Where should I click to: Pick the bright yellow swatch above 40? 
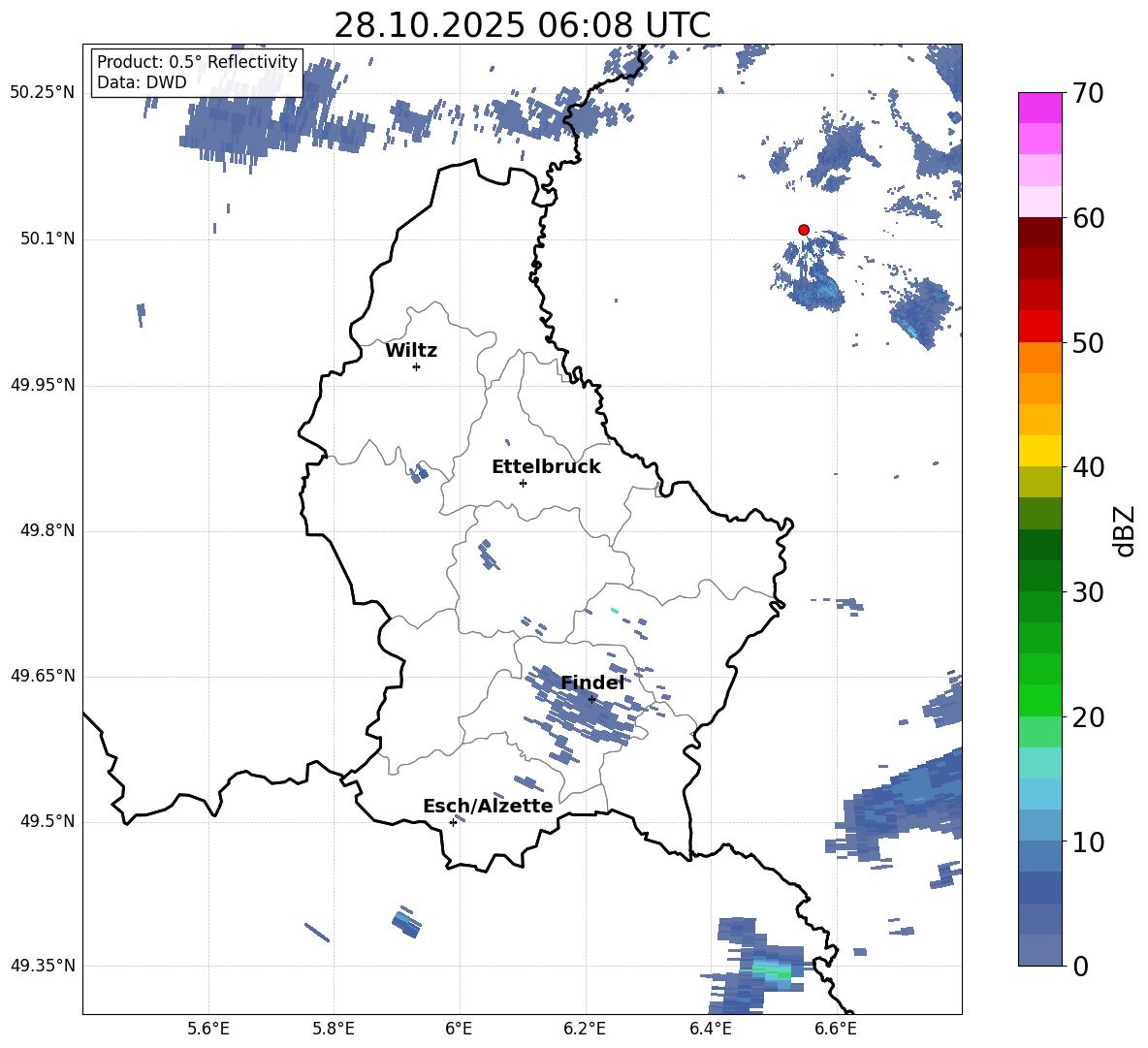pos(1039,451)
